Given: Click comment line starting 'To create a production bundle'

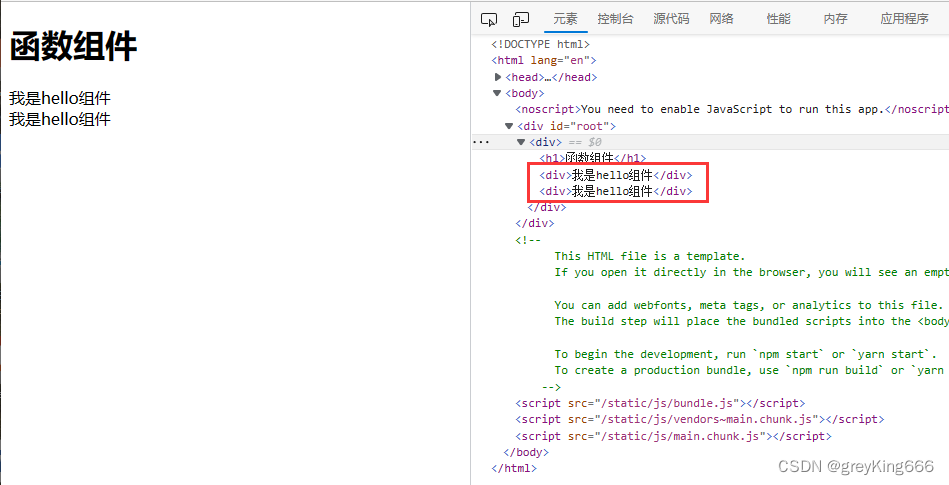Looking at the screenshot, I should [x=750, y=370].
